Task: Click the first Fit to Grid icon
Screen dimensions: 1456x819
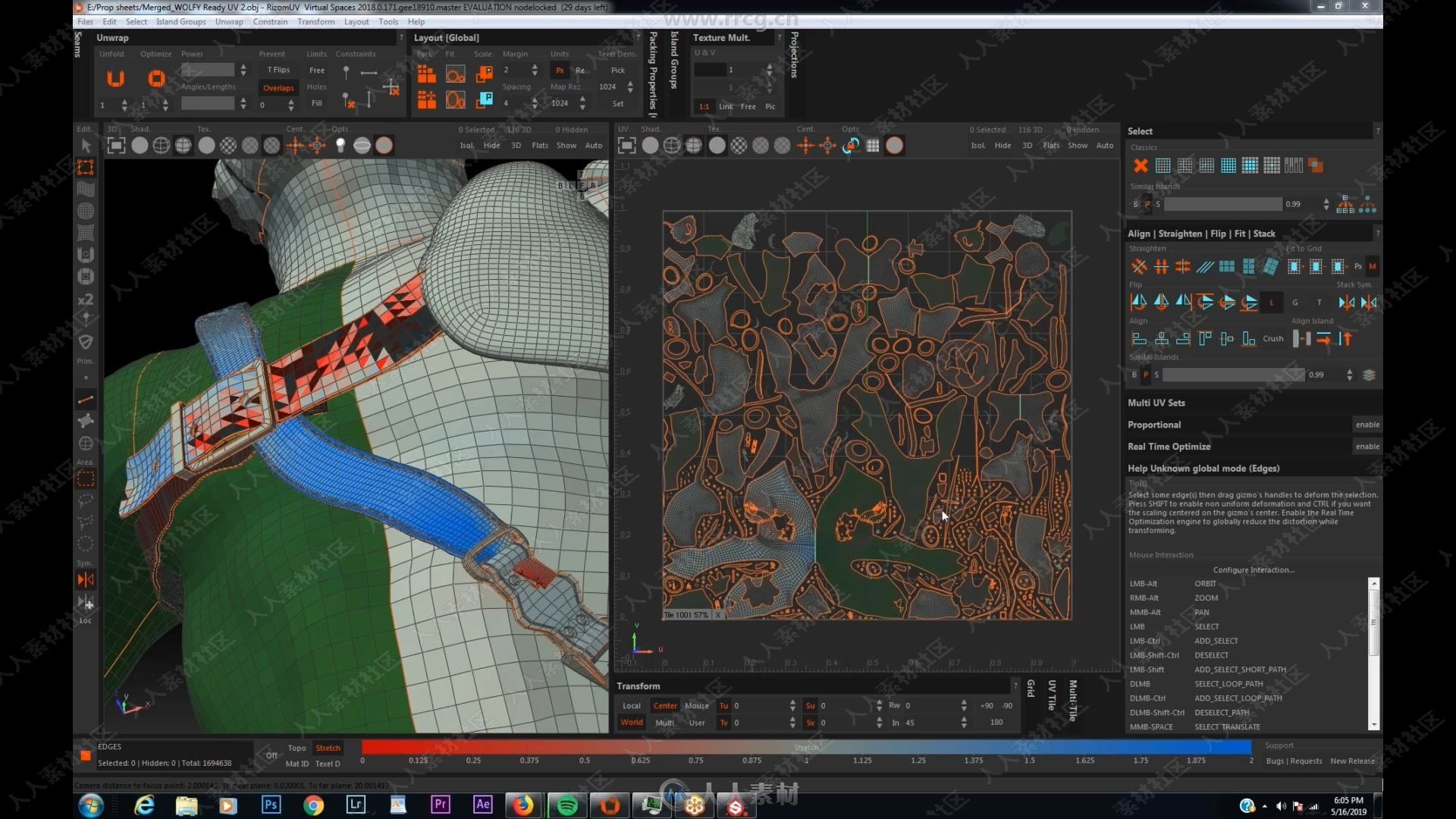Action: pos(1294,266)
